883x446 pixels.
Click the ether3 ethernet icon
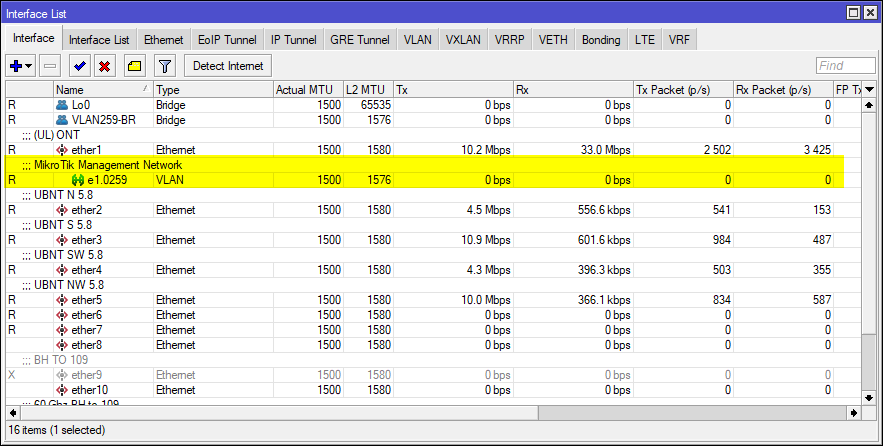62,240
